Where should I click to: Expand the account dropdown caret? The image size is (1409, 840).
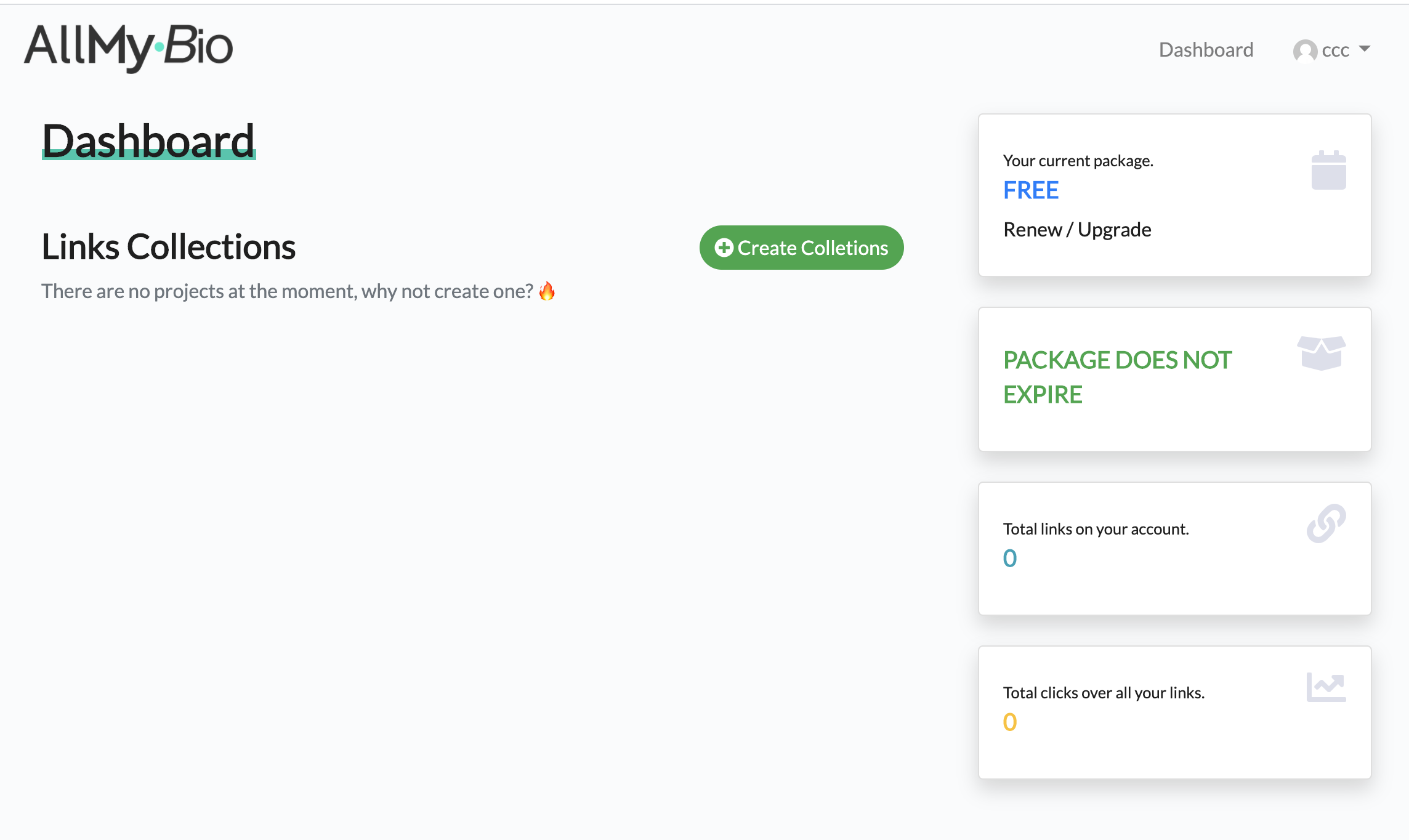[1365, 49]
